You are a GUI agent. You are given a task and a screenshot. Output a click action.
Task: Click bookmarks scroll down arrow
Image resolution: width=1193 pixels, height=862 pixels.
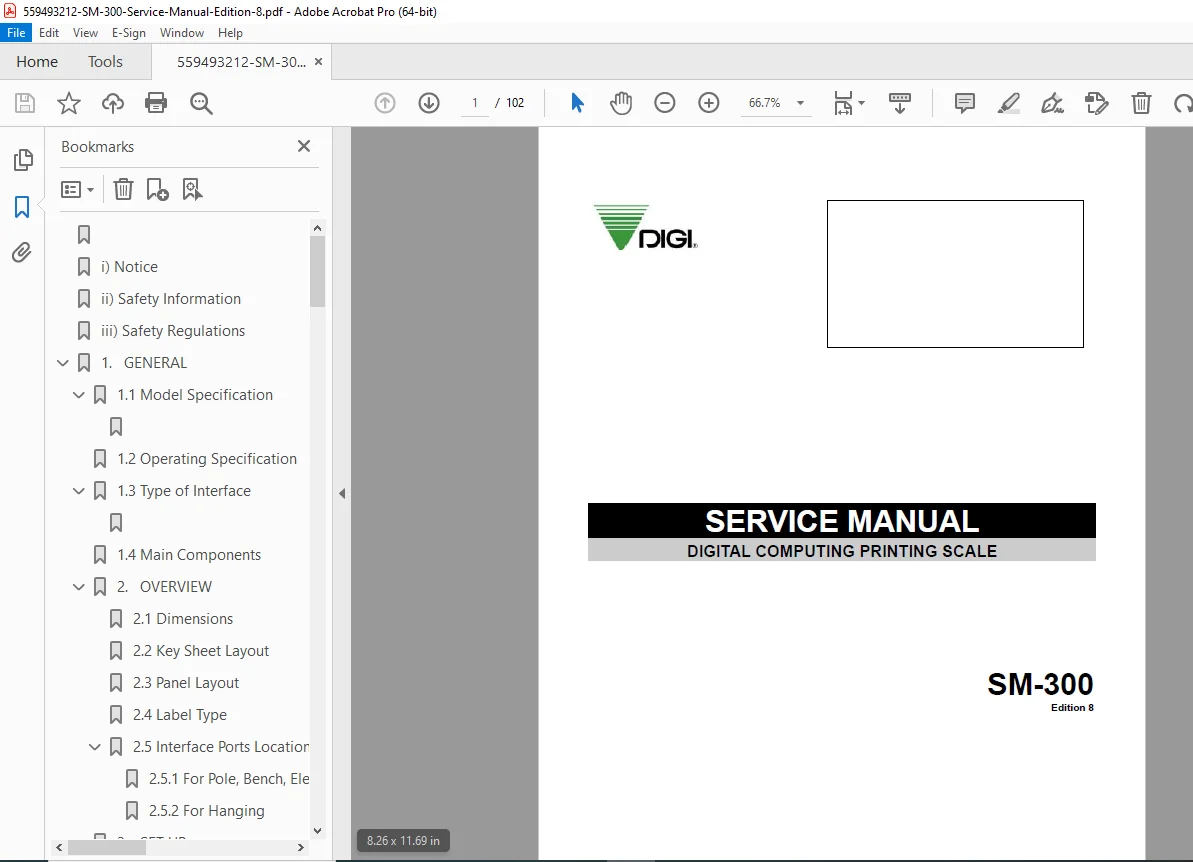pyautogui.click(x=317, y=831)
